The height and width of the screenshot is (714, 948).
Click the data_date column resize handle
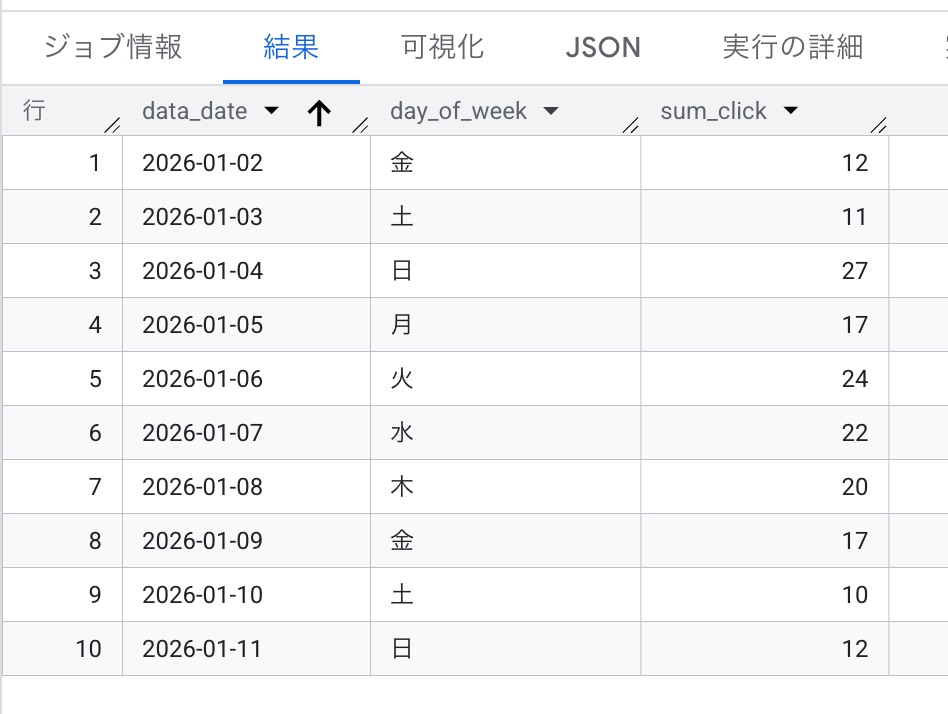(x=360, y=125)
